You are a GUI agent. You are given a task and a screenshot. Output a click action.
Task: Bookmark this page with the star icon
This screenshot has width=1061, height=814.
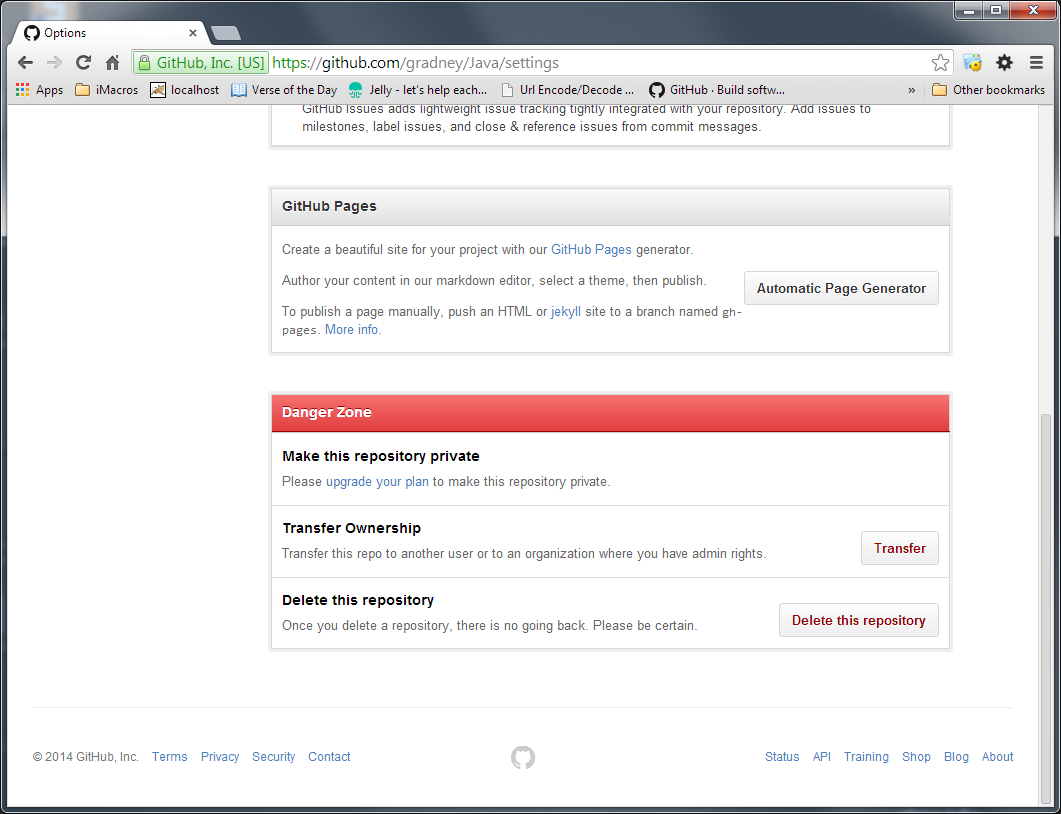point(939,62)
